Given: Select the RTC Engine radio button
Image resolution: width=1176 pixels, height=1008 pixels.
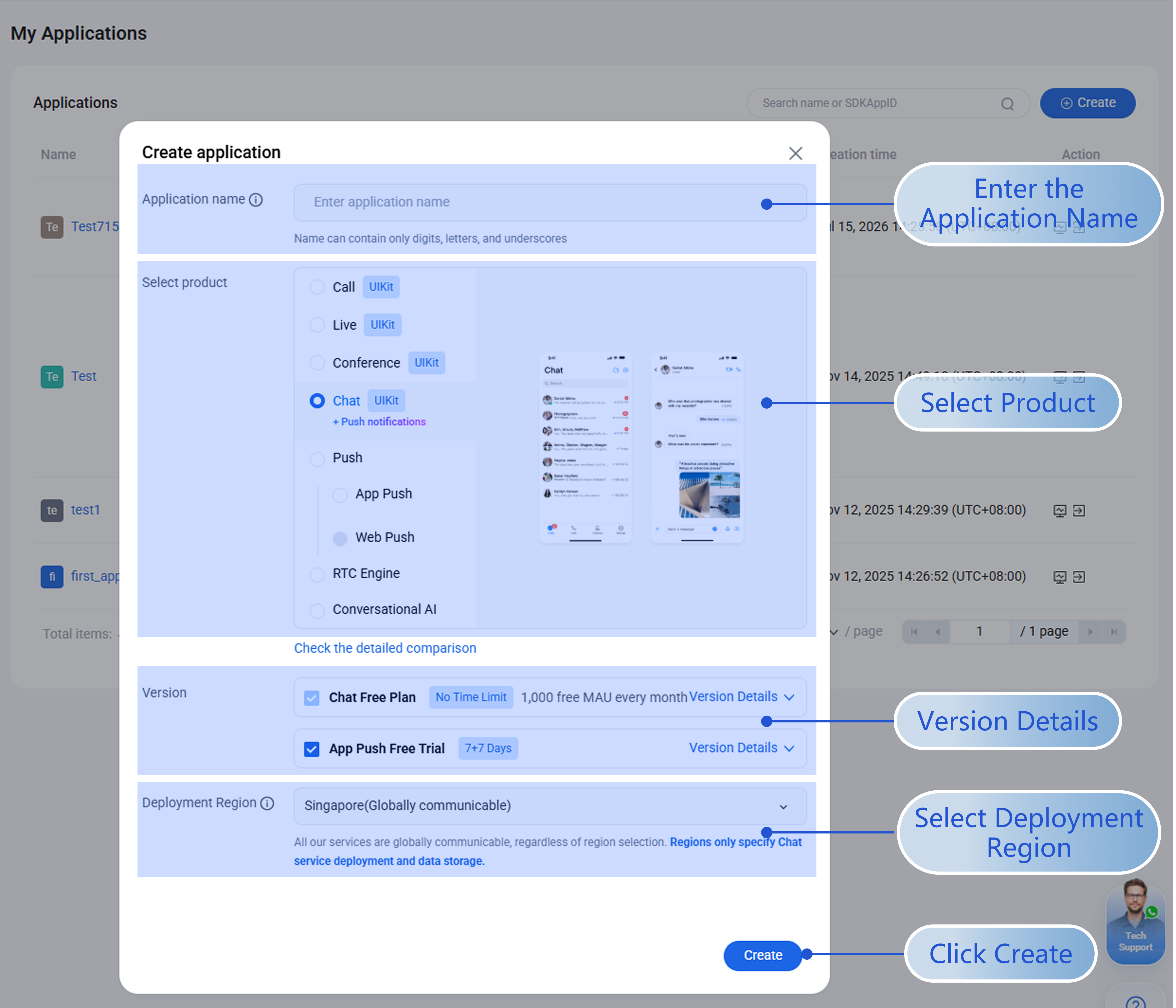Looking at the screenshot, I should tap(317, 574).
